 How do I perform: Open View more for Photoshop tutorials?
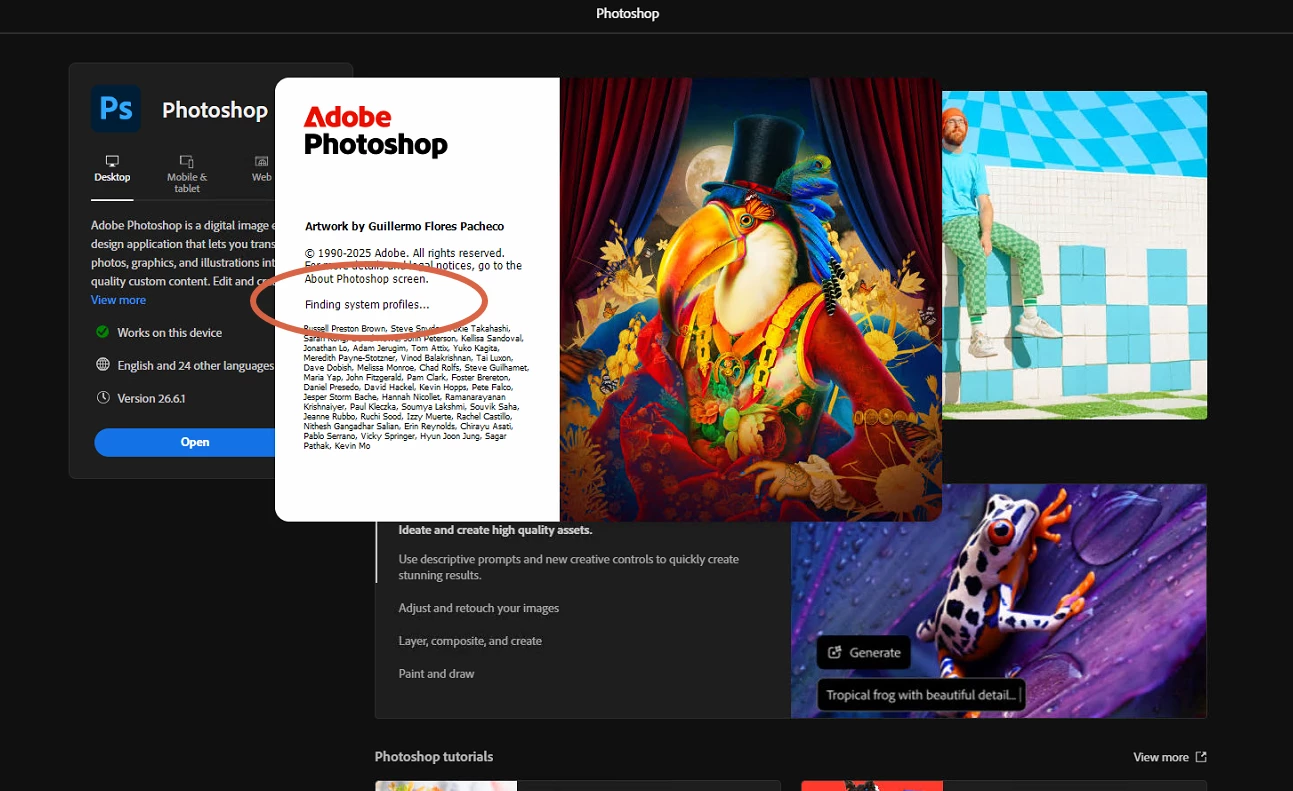1161,757
